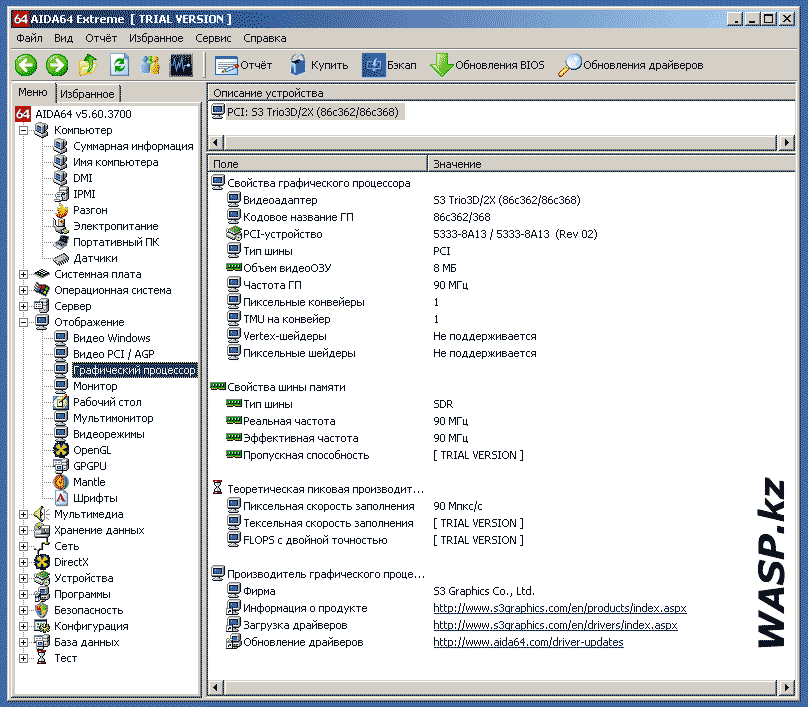Screen dimensions: 808x707
Task: Select Имя компьютера tree item
Action: (115, 162)
